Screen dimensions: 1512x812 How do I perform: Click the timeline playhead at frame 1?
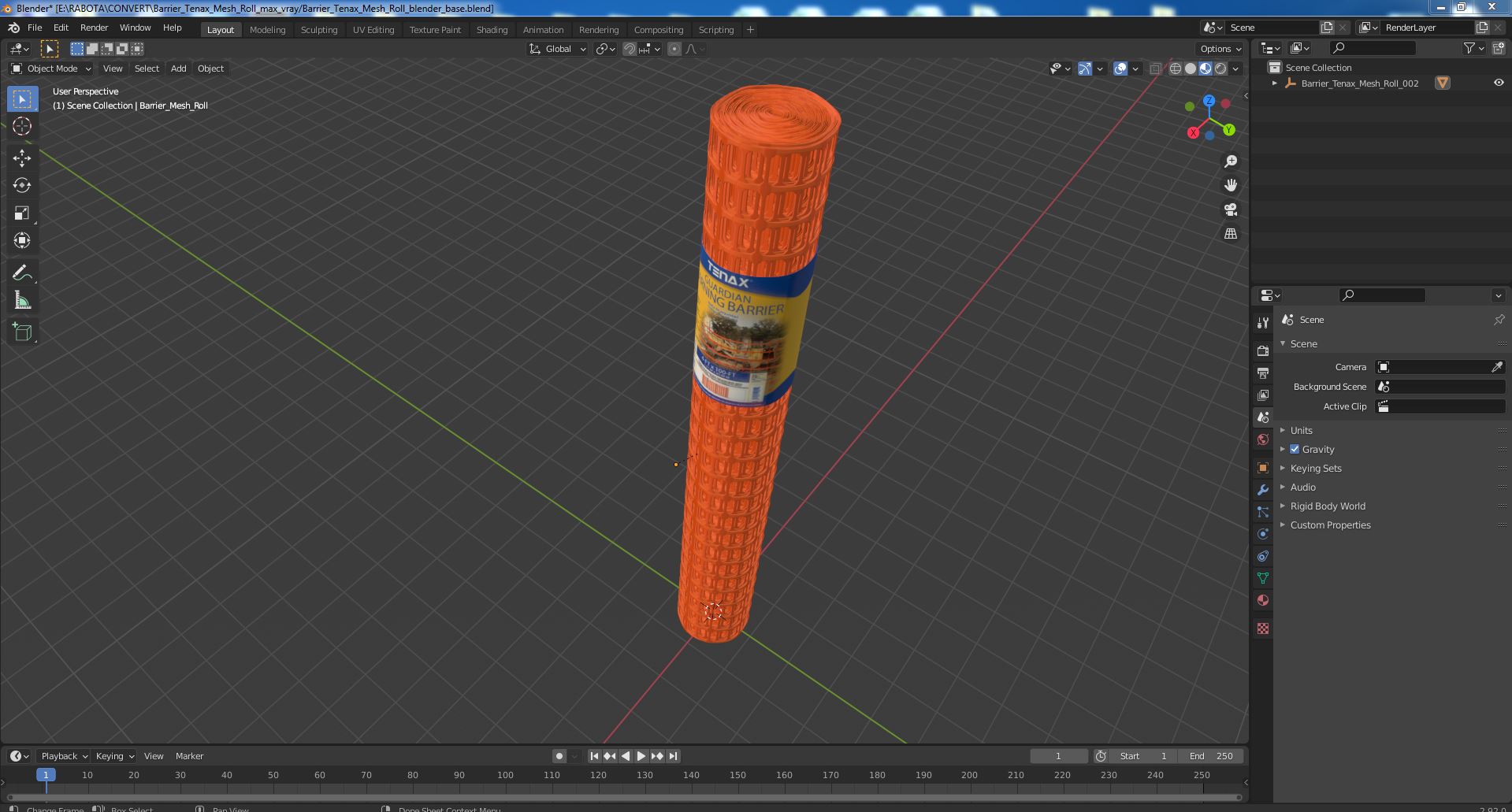coord(46,775)
